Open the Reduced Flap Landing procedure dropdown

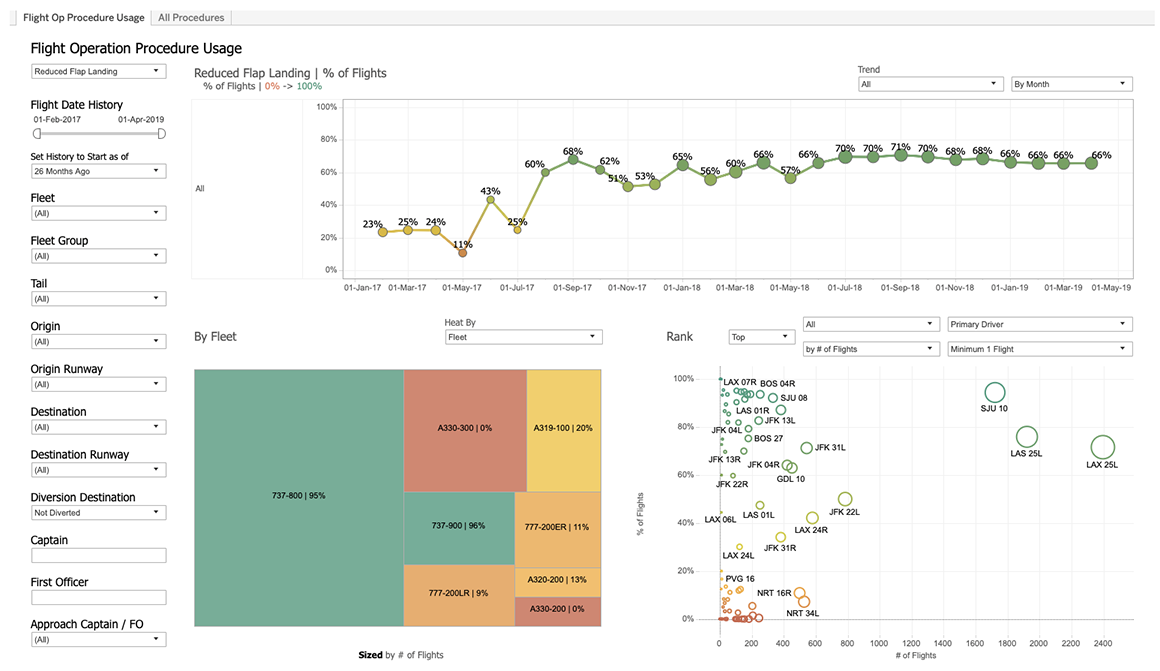point(98,71)
